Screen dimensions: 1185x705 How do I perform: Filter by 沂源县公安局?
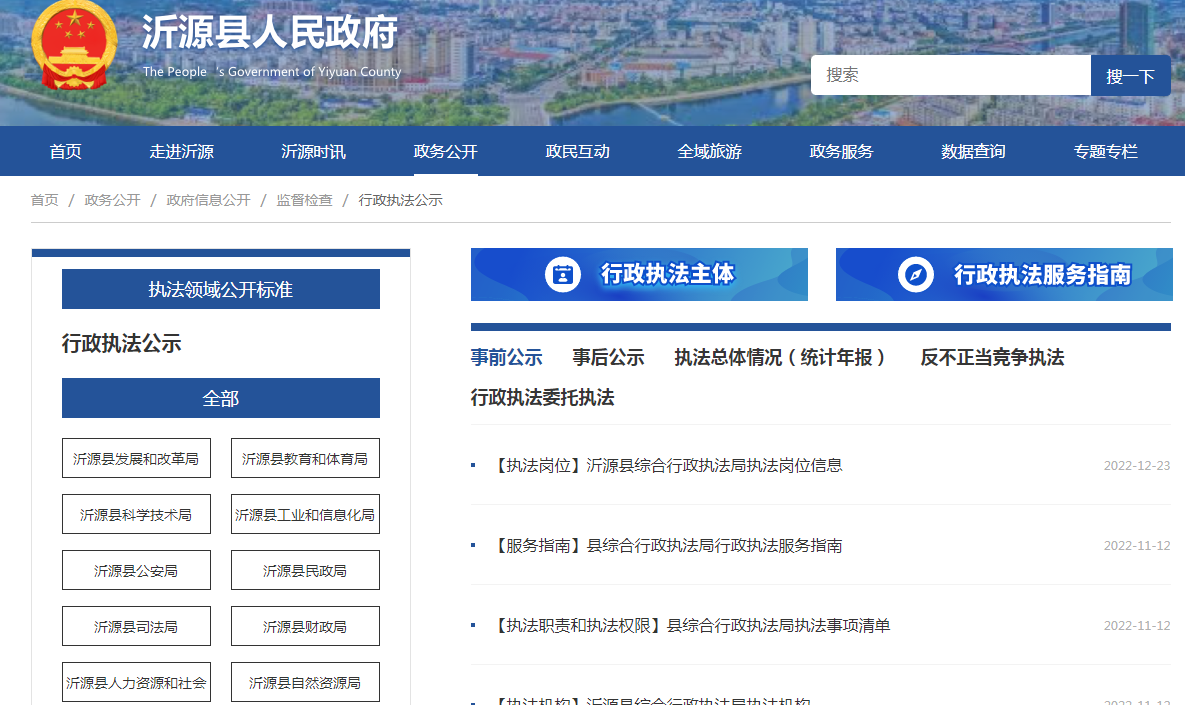click(x=136, y=571)
